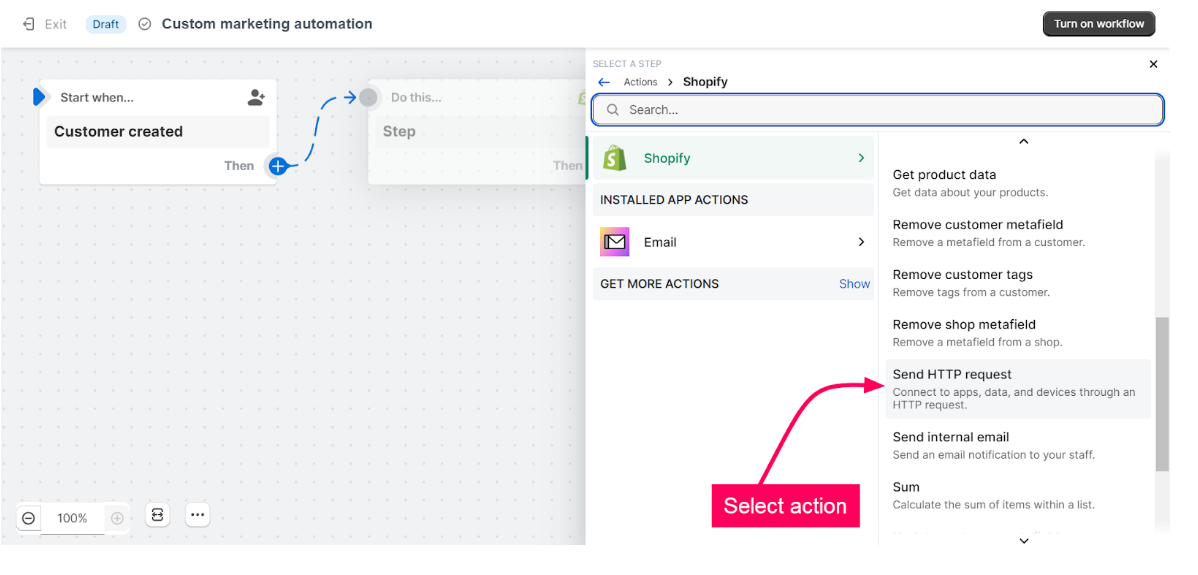Click the fit-to-screen canvas icon
Screen dimensions: 1198x575
tap(157, 515)
